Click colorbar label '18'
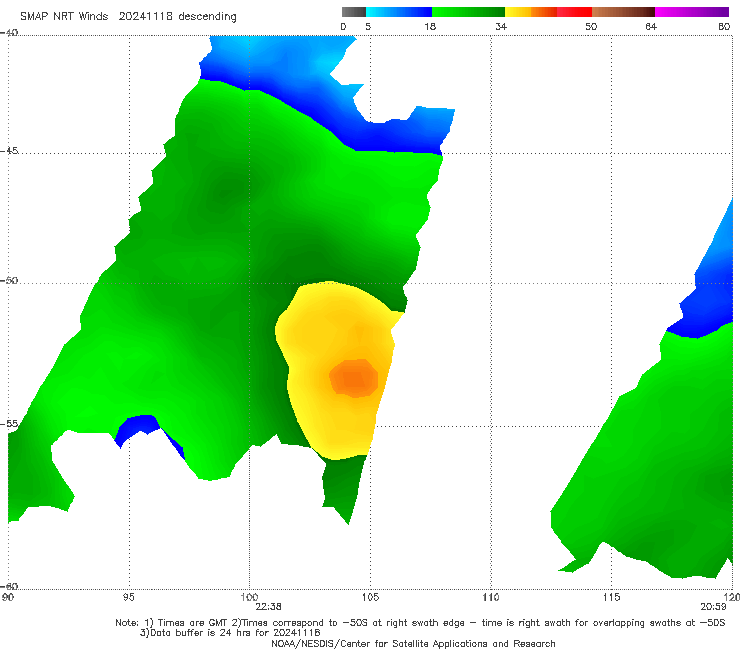The image size is (740, 650). (x=430, y=26)
